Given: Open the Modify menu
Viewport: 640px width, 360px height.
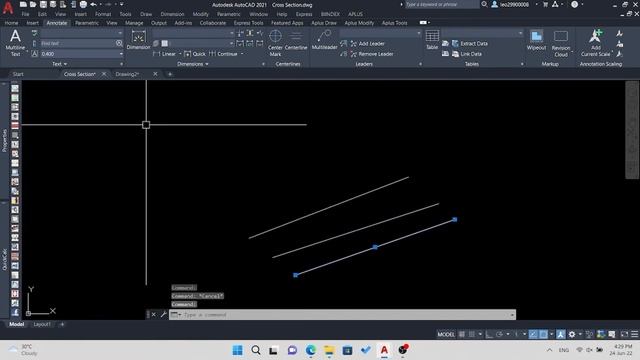Looking at the screenshot, I should pos(200,14).
